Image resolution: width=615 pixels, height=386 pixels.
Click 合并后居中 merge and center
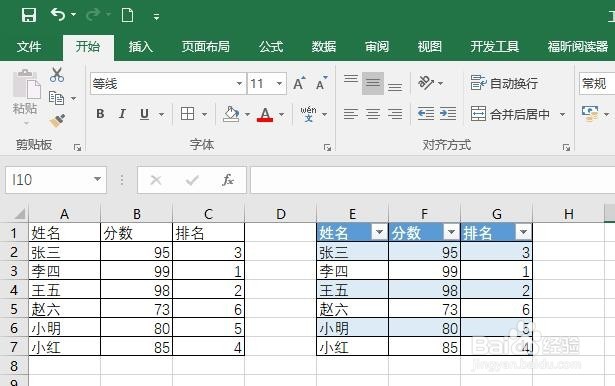[x=510, y=114]
